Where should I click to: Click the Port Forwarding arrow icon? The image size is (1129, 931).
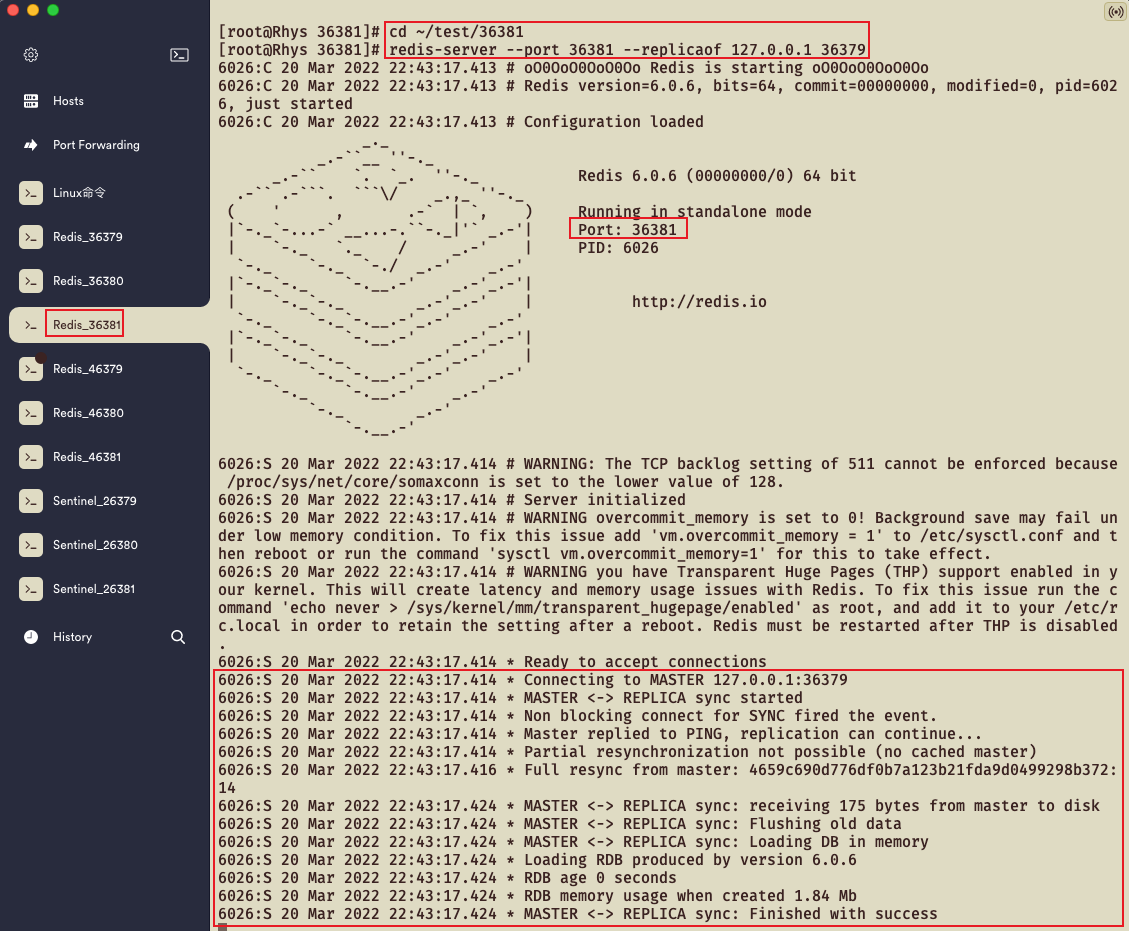[31, 145]
